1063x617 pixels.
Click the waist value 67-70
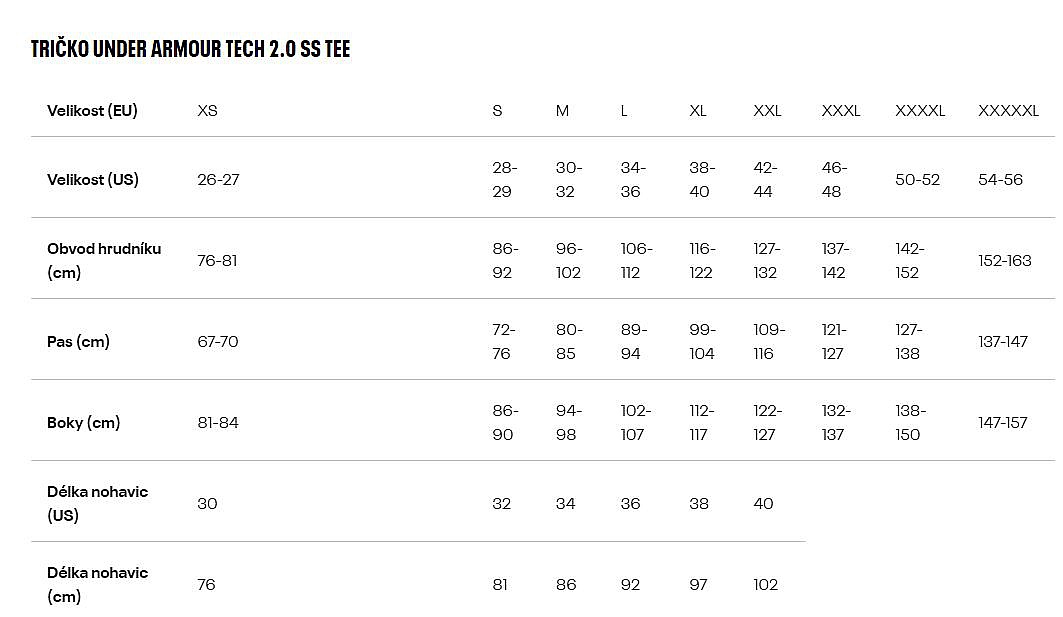[x=218, y=342]
